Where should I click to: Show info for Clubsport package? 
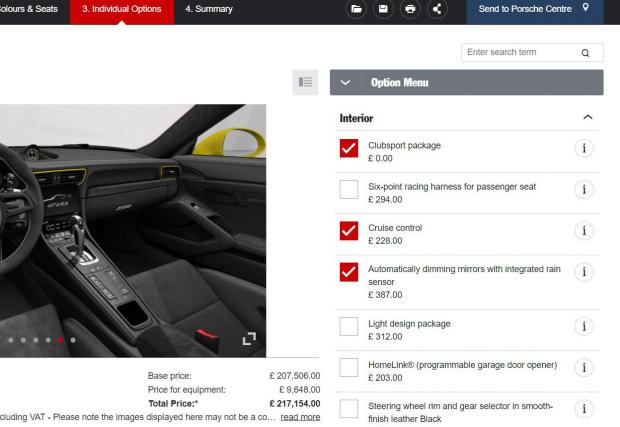585,149
